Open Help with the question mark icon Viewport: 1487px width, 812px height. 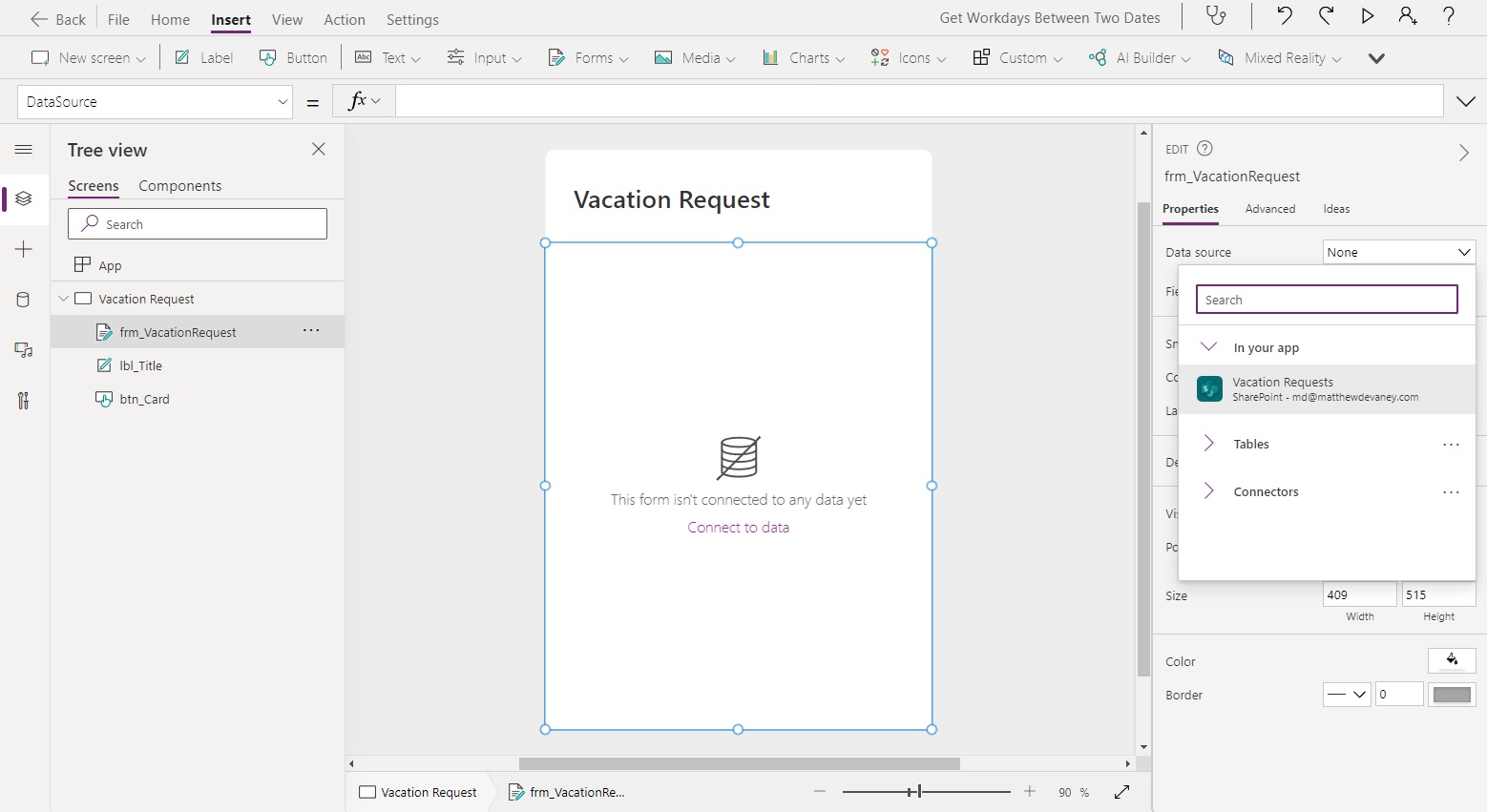(1450, 16)
